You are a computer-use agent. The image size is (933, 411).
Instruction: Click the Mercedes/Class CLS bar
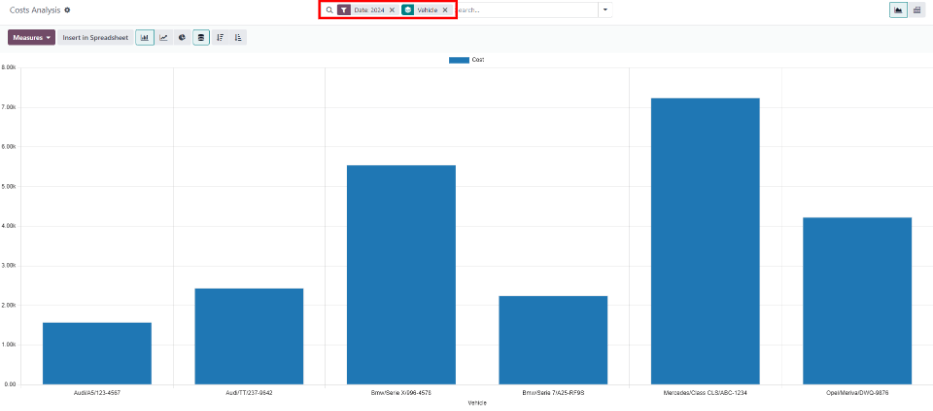(x=705, y=240)
